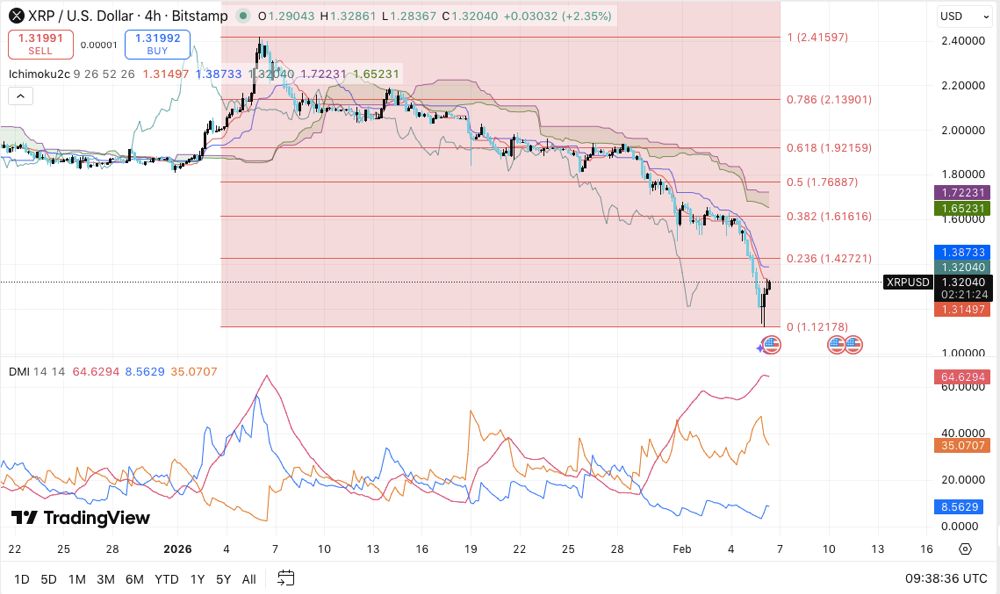Select the DMI 14 14 indicator legend

36,370
